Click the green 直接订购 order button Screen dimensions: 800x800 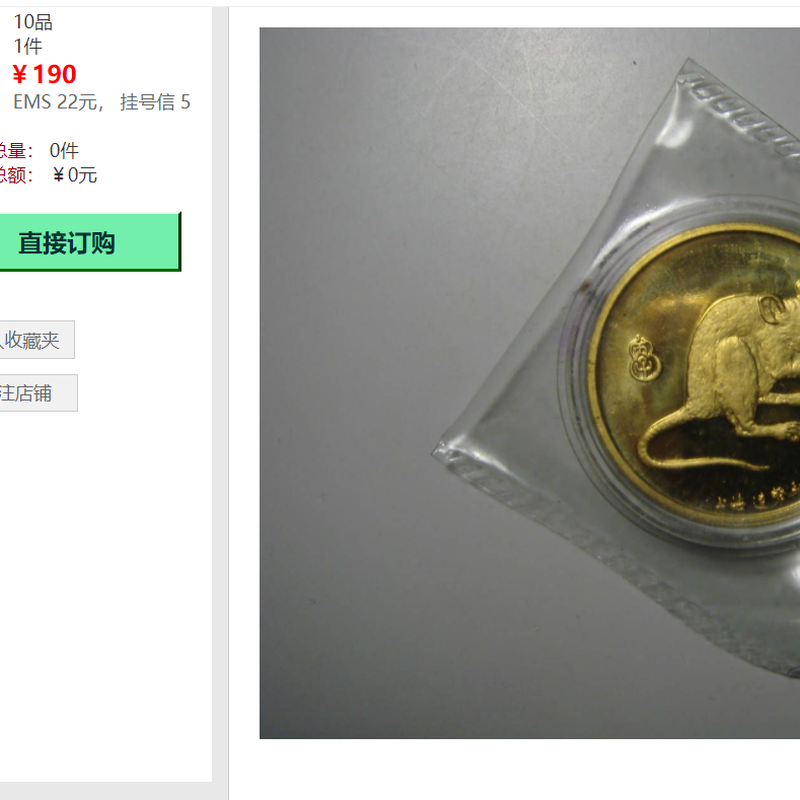(90, 242)
